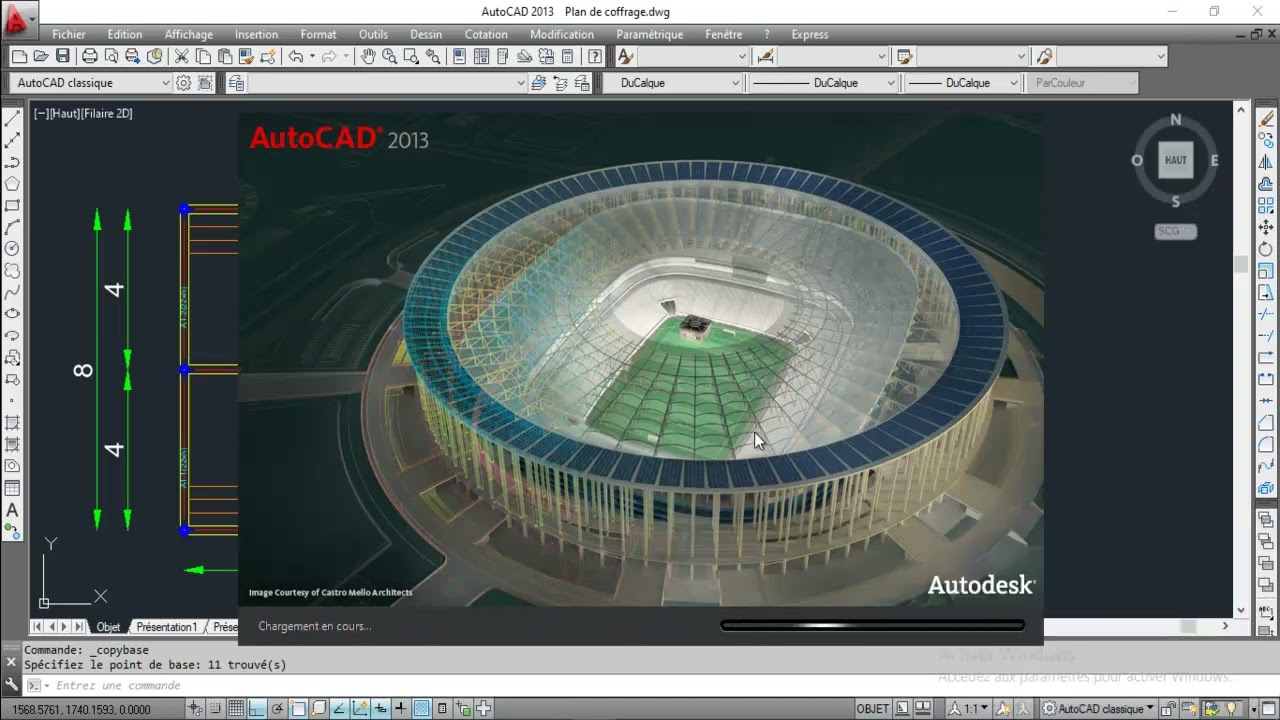The width and height of the screenshot is (1280, 720).
Task: Select the Explode modify tool
Action: coord(1266,489)
